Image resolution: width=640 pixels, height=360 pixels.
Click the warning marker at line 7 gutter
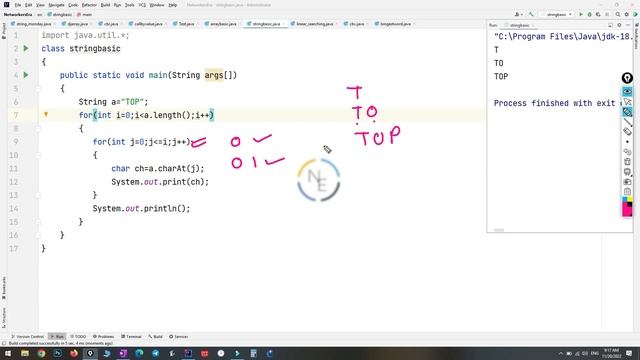[x=46, y=115]
